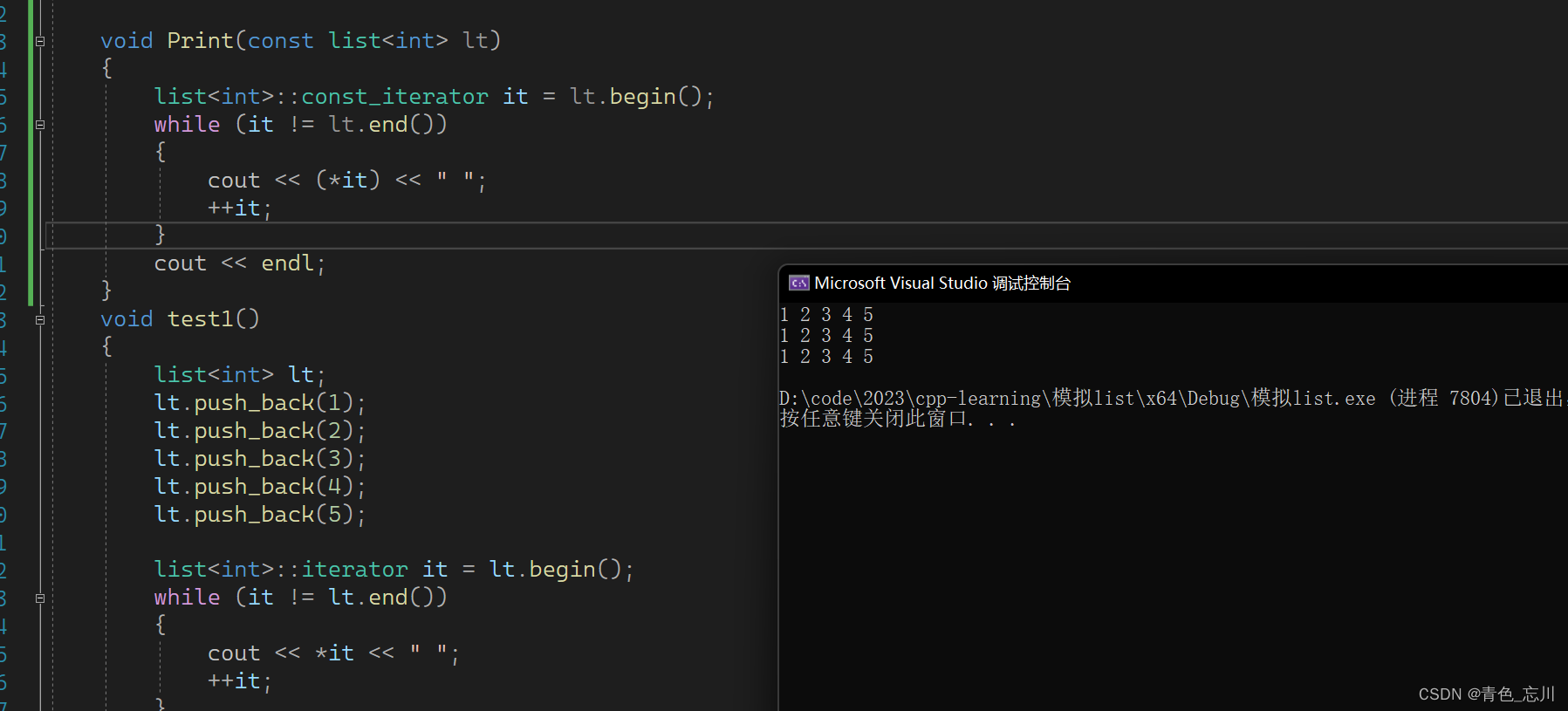Image resolution: width=1568 pixels, height=711 pixels.
Task: Collapse the first while loop in Print
Action: click(40, 125)
